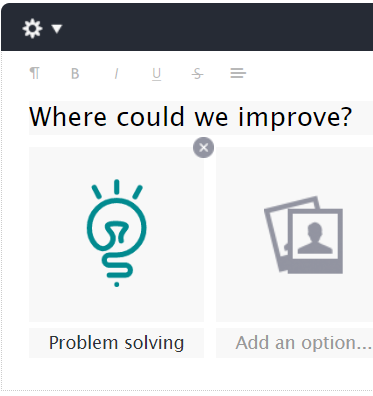The image size is (373, 396).
Task: Place cursor on the word 'Where' in title
Action: [68, 117]
